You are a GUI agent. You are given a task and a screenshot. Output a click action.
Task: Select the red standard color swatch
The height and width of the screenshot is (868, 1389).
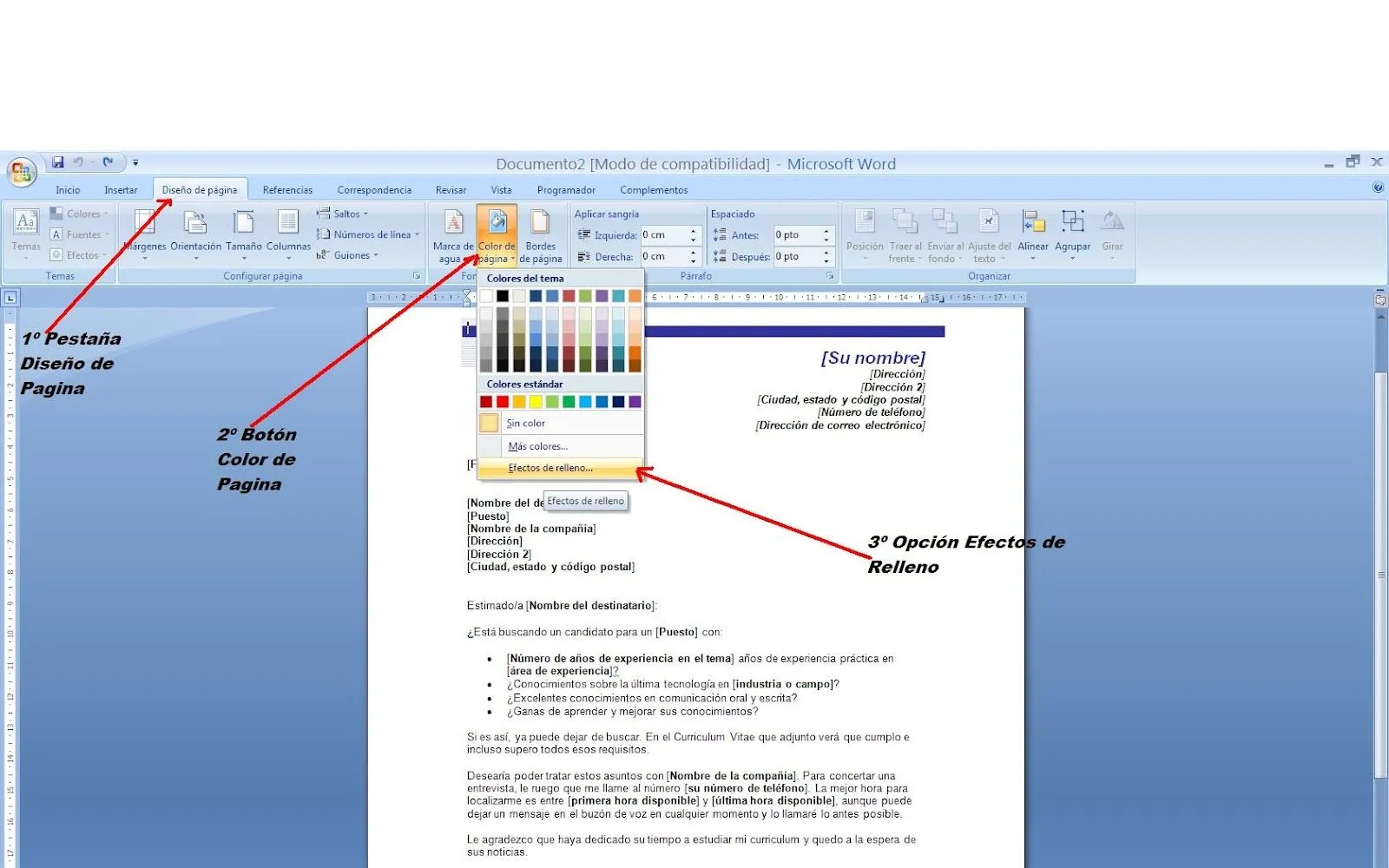pyautogui.click(x=500, y=401)
